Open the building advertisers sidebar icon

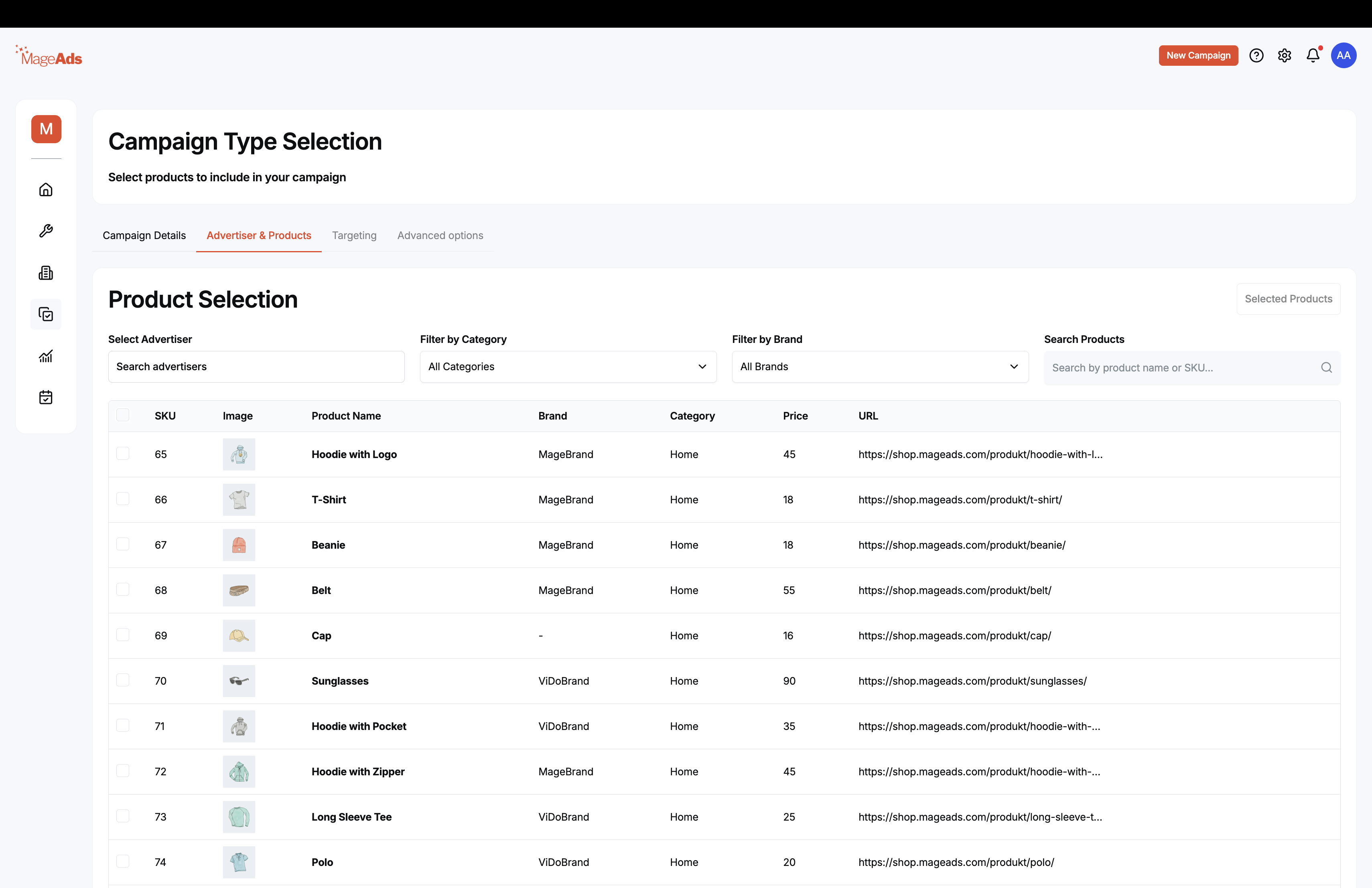(x=46, y=273)
